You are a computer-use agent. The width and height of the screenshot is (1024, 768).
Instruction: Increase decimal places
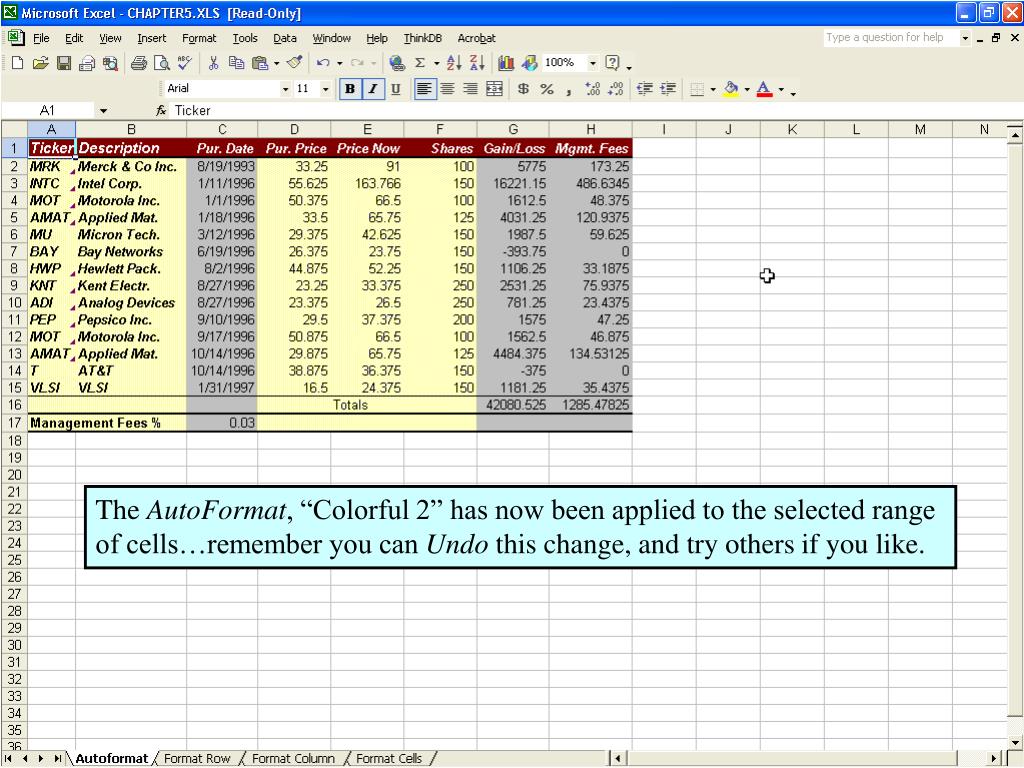(x=592, y=89)
